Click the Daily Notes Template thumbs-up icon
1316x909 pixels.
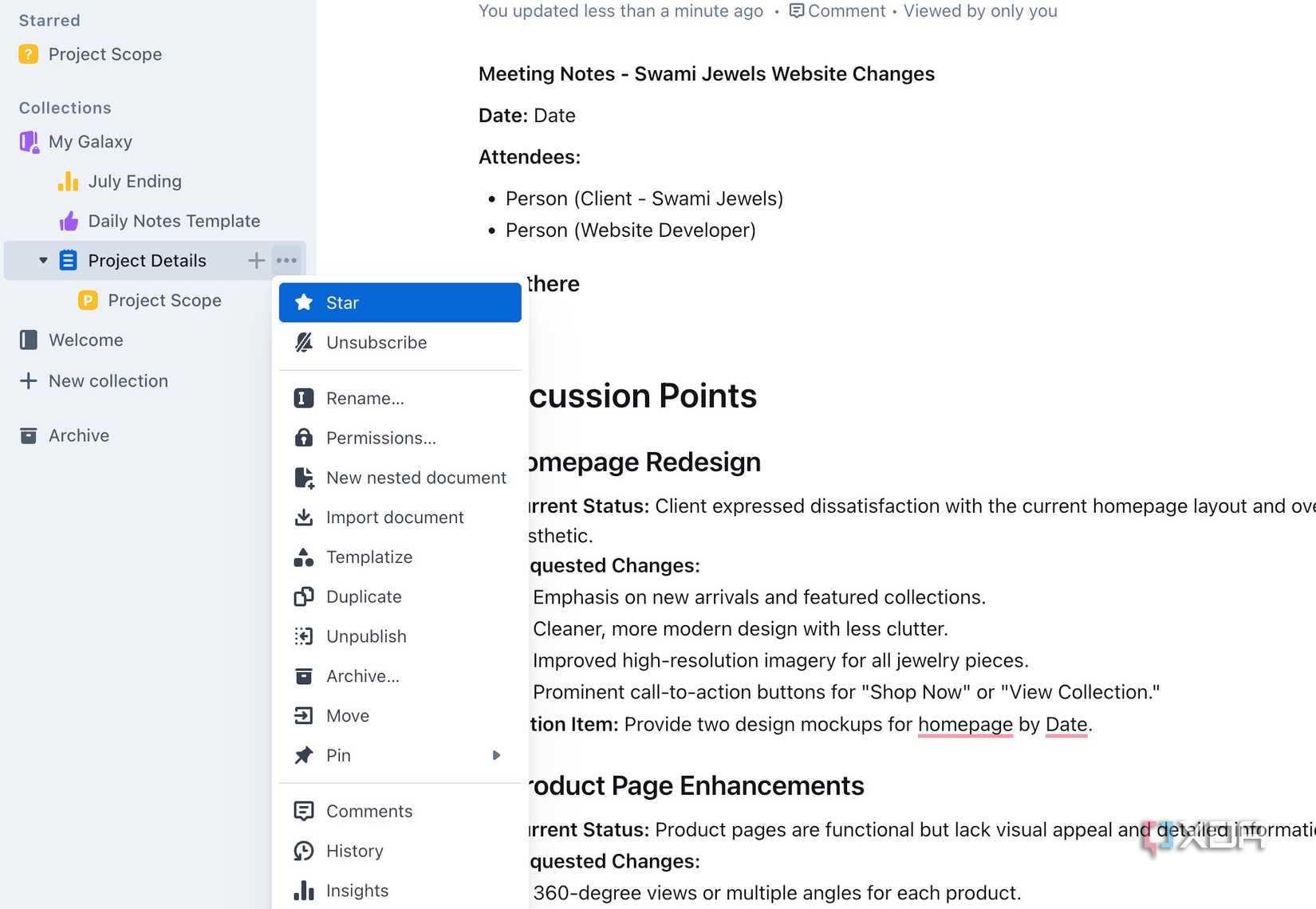pos(68,221)
